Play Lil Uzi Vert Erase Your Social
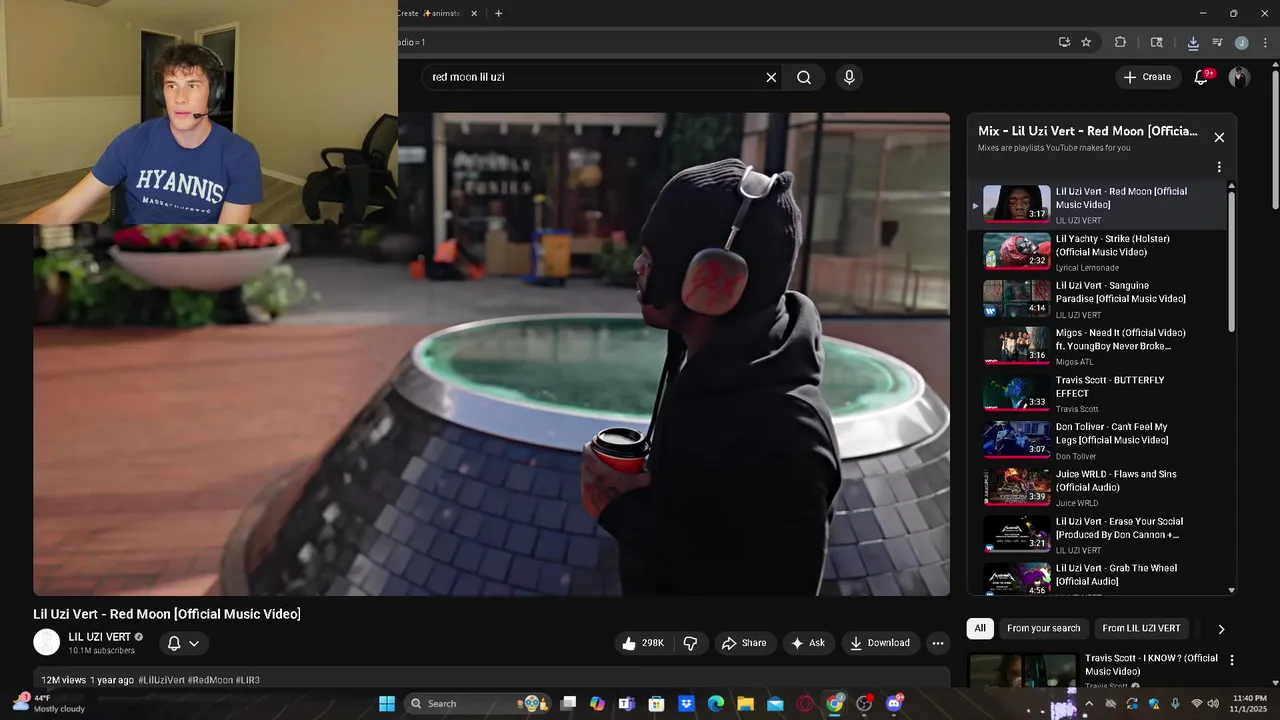Viewport: 1280px width, 720px height. click(1096, 534)
